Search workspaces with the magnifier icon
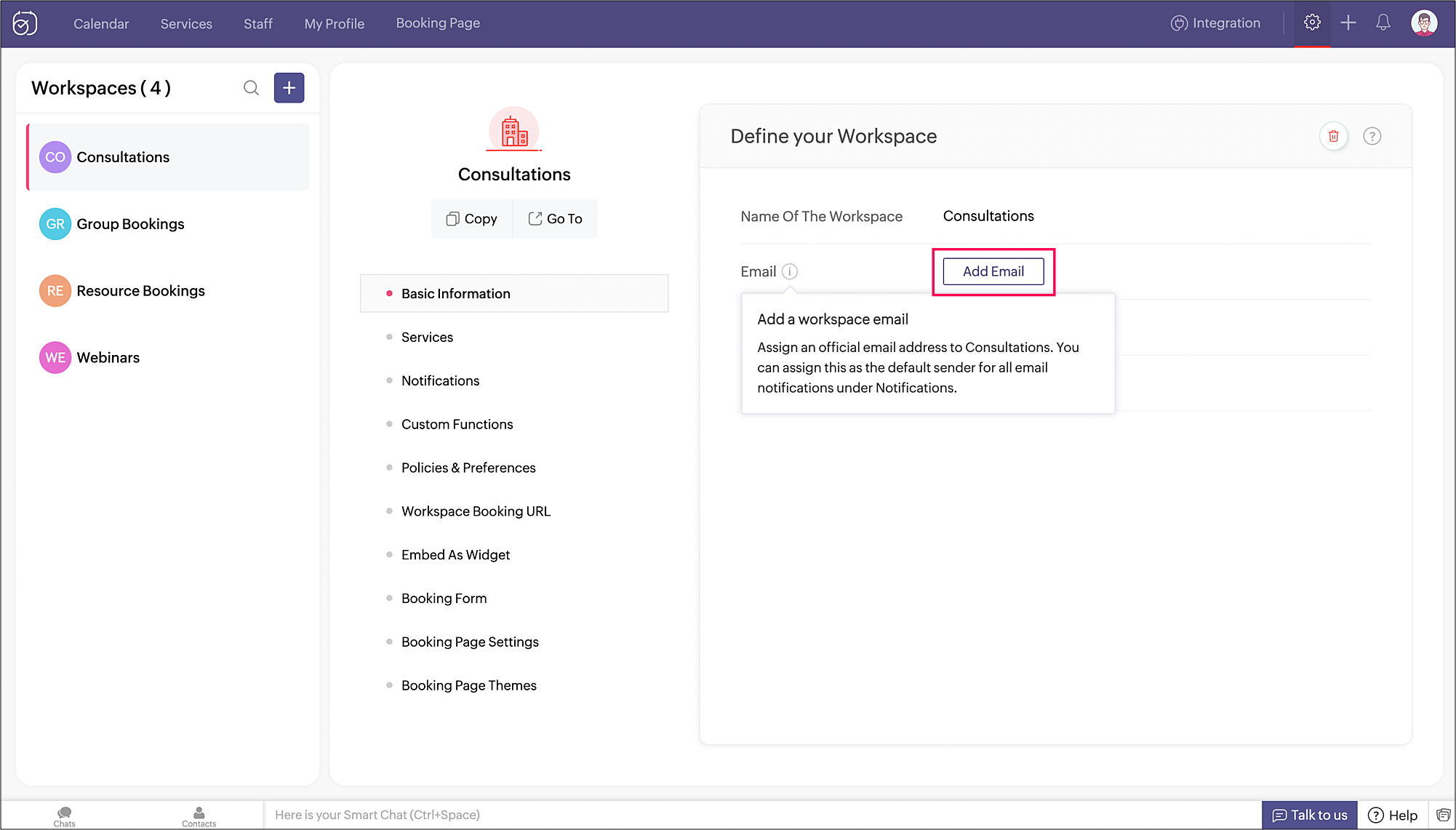Screen dimensions: 1456x830 click(x=251, y=88)
